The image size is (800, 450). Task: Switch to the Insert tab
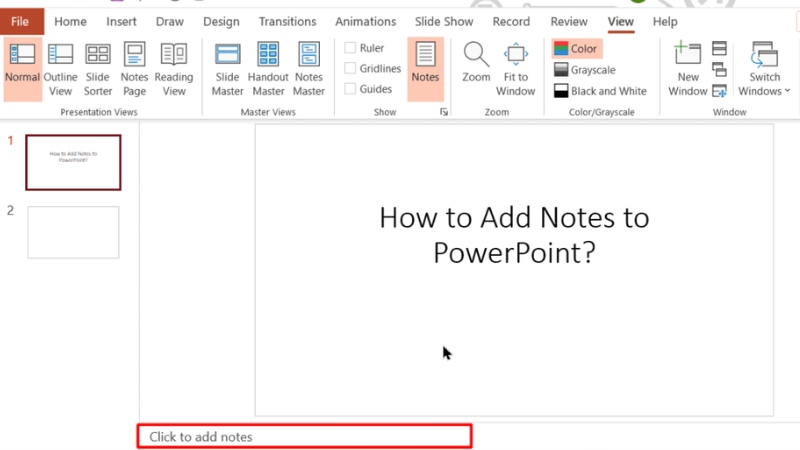121,22
